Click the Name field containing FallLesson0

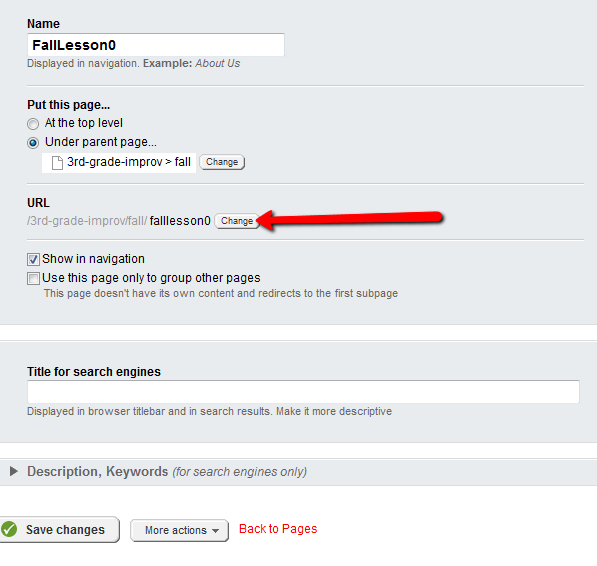[x=156, y=45]
